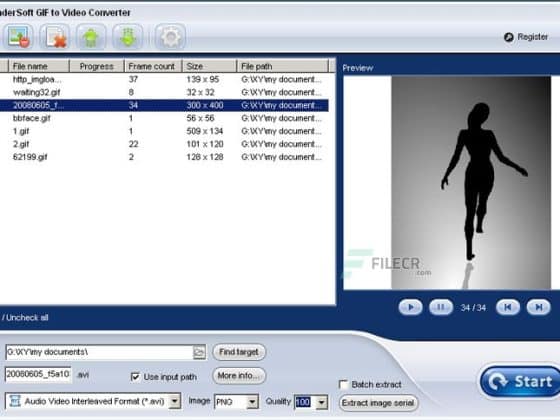The height and width of the screenshot is (420, 560).
Task: Select the 62199.gif file row
Action: [x=164, y=157]
